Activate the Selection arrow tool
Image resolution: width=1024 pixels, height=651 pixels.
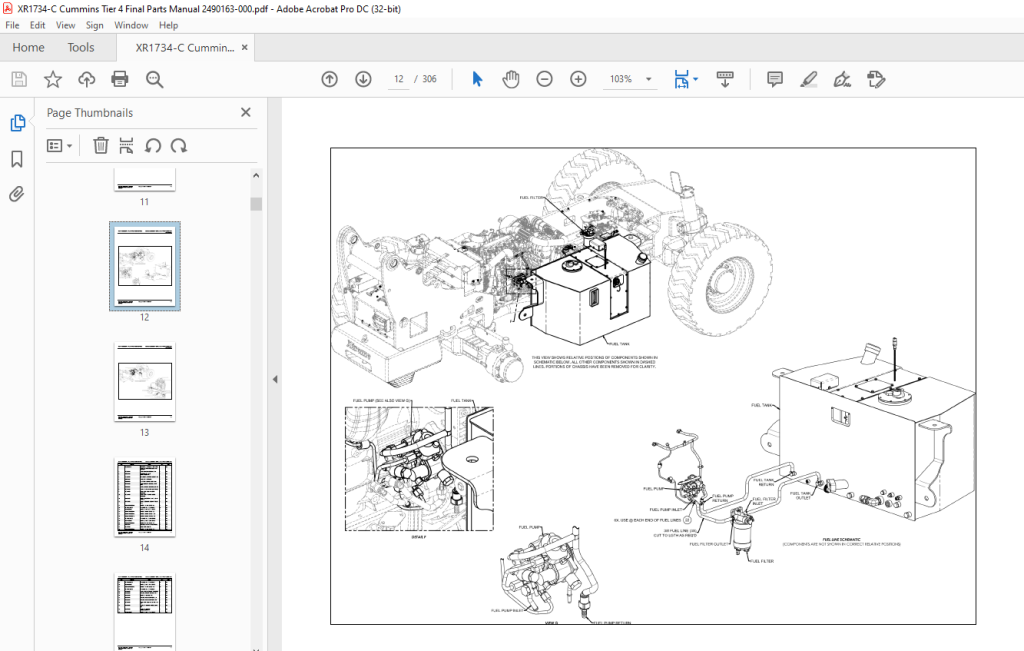click(x=477, y=79)
